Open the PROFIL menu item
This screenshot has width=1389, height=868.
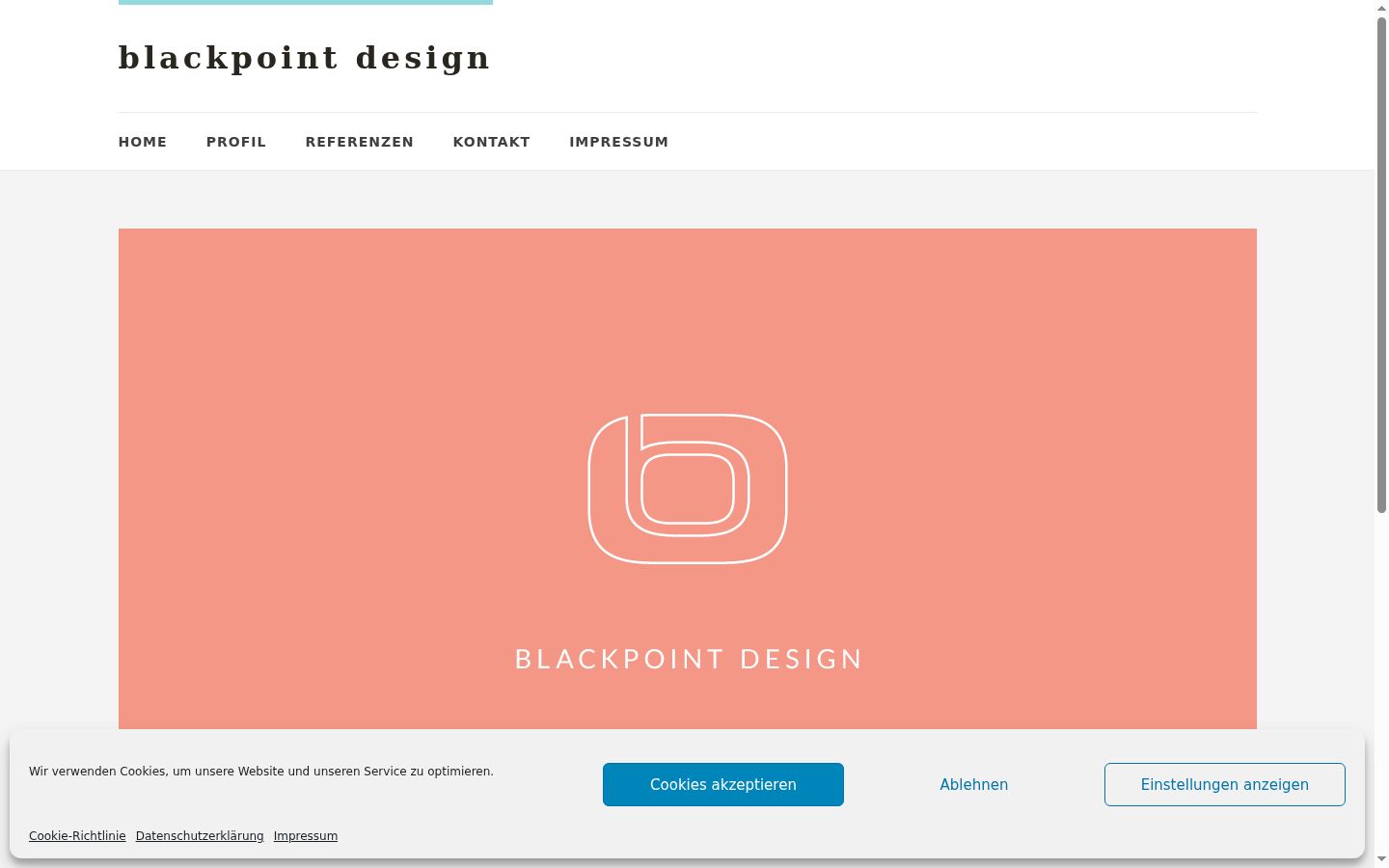tap(236, 142)
